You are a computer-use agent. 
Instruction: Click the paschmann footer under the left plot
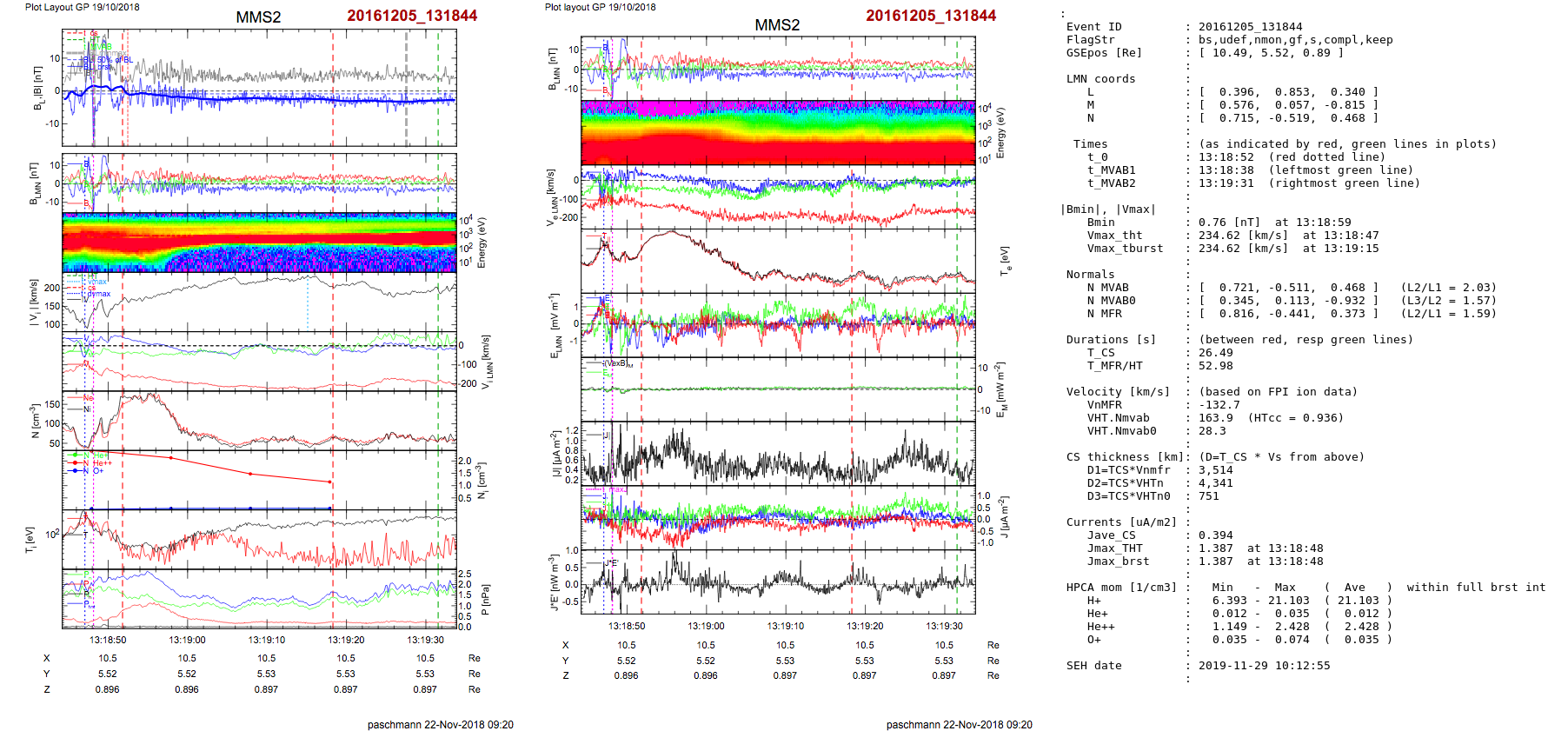pyautogui.click(x=440, y=724)
